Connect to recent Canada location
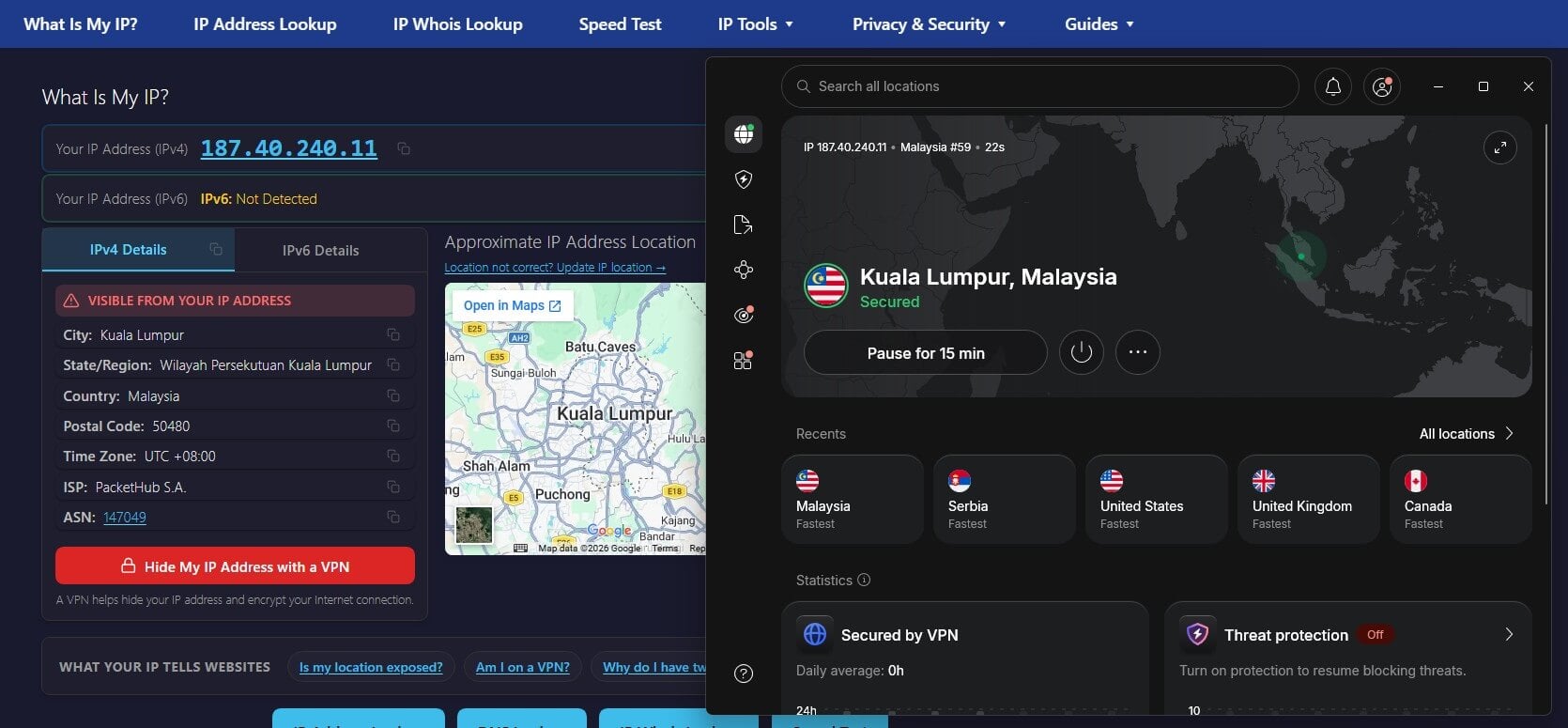Image resolution: width=1568 pixels, height=728 pixels. click(x=1460, y=499)
